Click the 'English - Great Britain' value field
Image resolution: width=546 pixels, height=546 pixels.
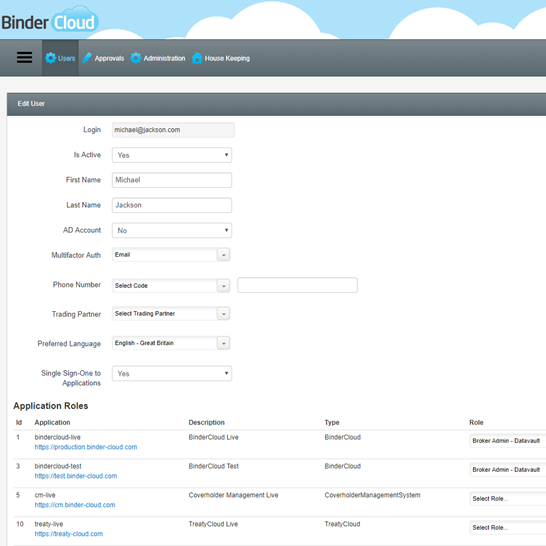(164, 343)
